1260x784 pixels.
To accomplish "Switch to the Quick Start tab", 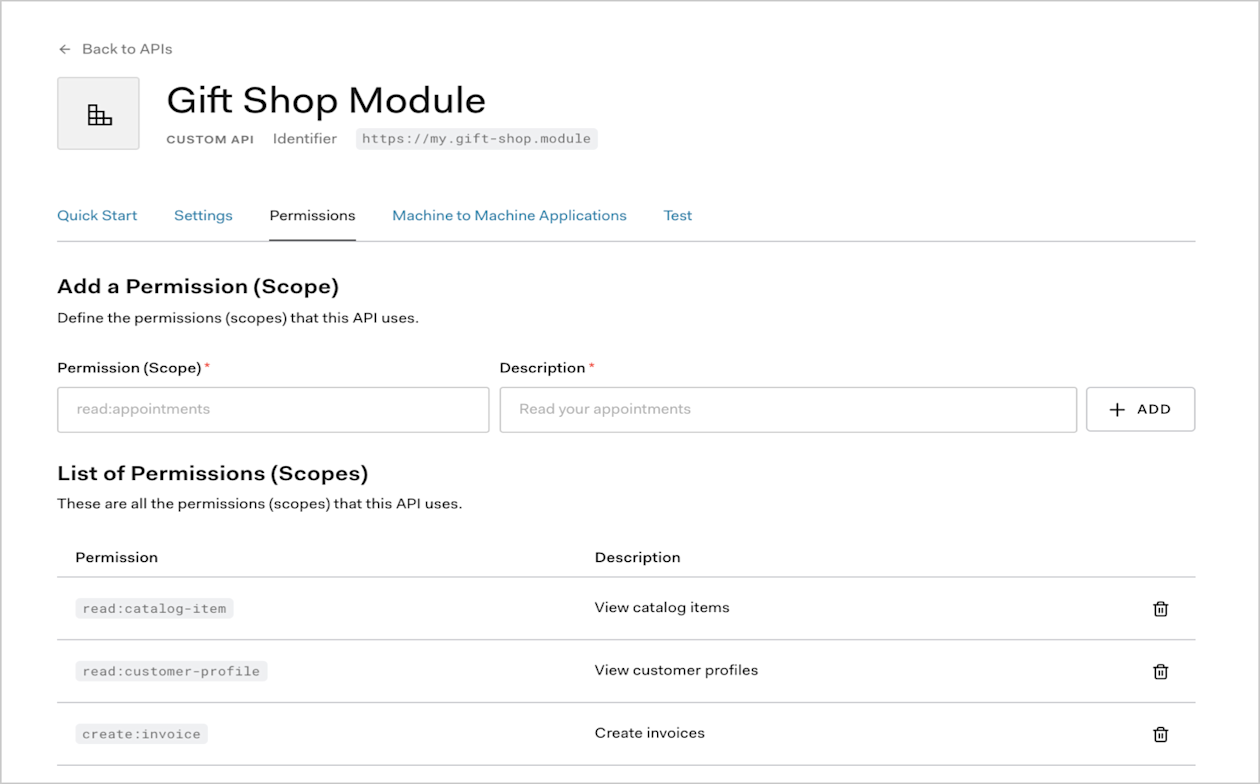I will pyautogui.click(x=97, y=215).
